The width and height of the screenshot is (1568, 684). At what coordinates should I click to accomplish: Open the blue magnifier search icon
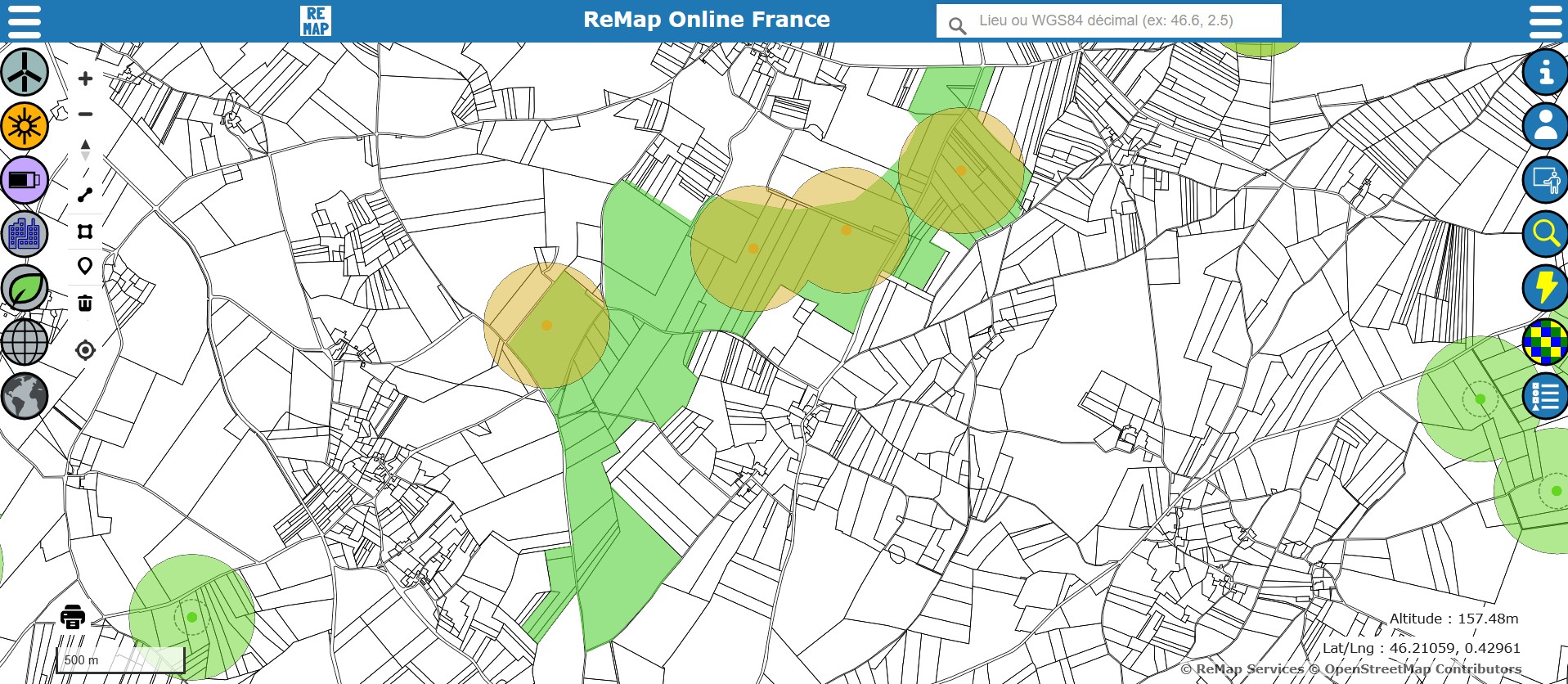1545,234
